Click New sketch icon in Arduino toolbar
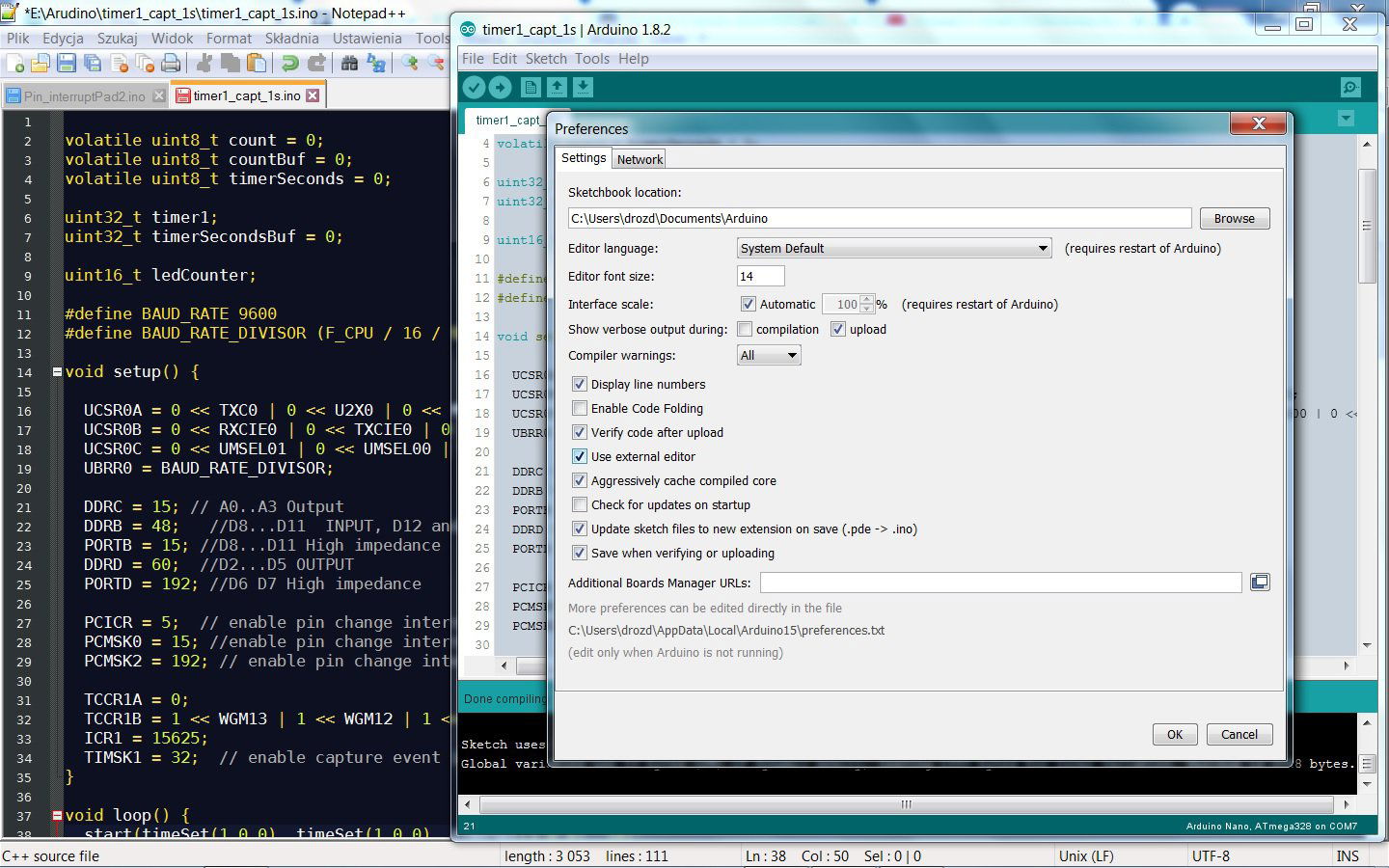Viewport: 1389px width, 868px height. coord(531,88)
